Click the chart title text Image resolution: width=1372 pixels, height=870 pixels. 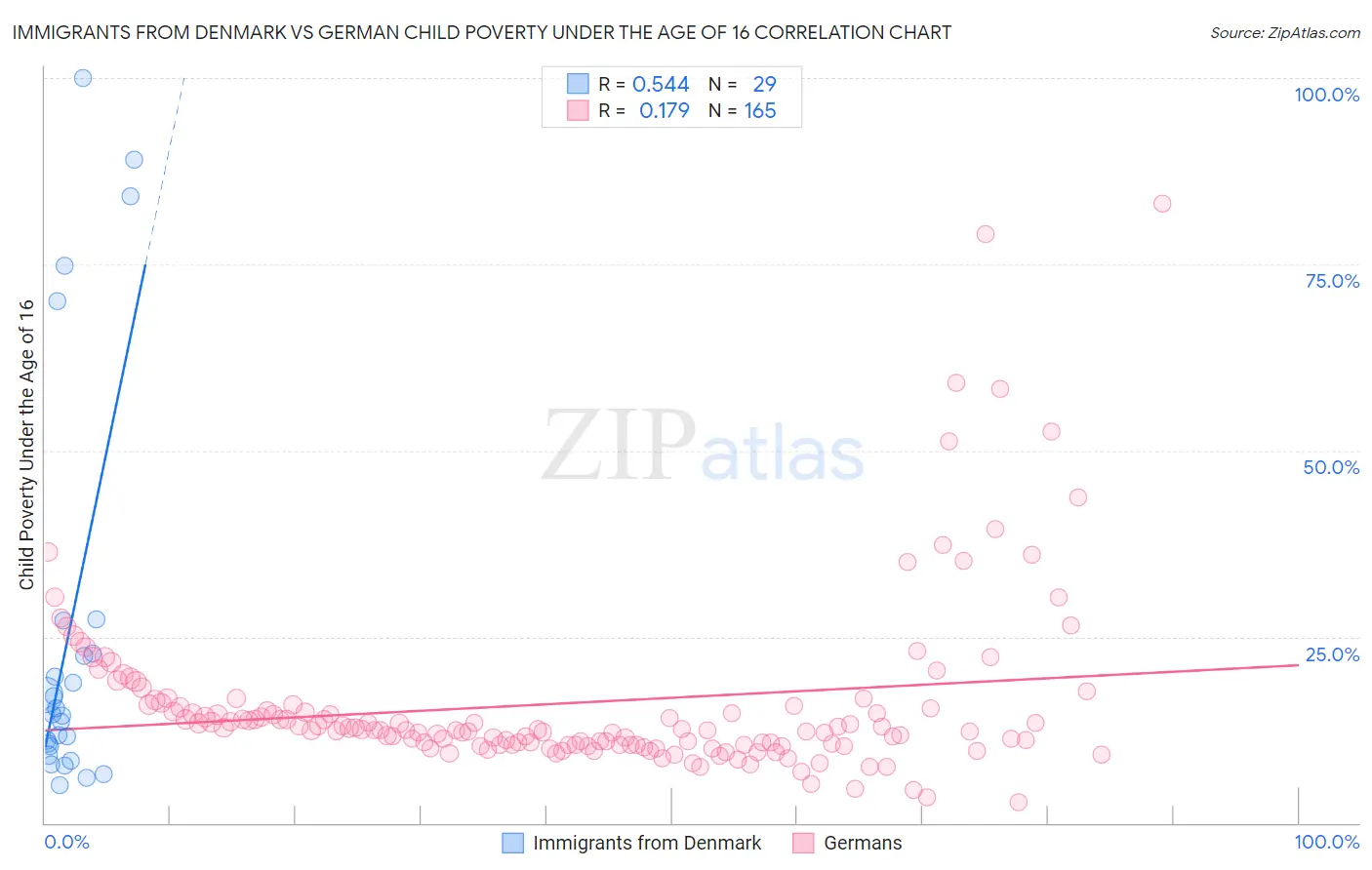pyautogui.click(x=481, y=32)
